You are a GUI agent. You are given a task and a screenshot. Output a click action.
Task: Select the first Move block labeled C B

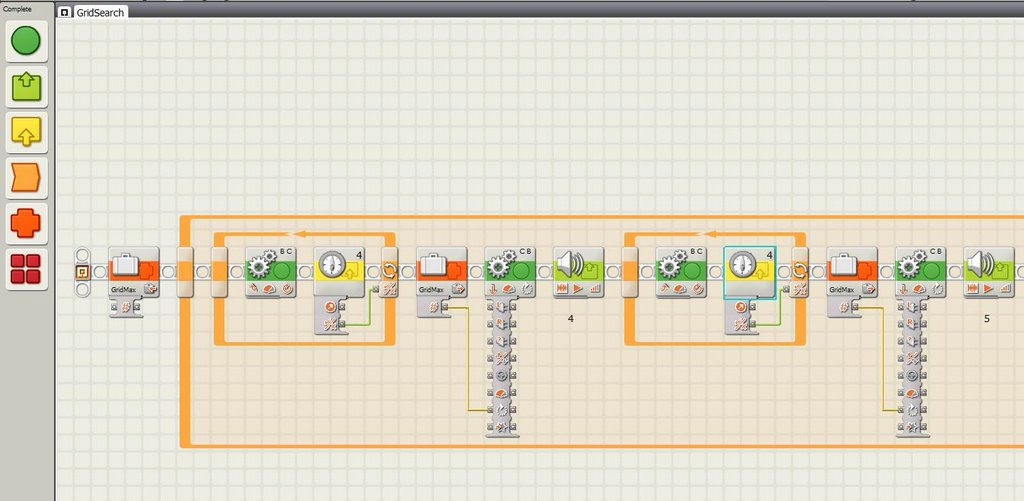coord(510,271)
